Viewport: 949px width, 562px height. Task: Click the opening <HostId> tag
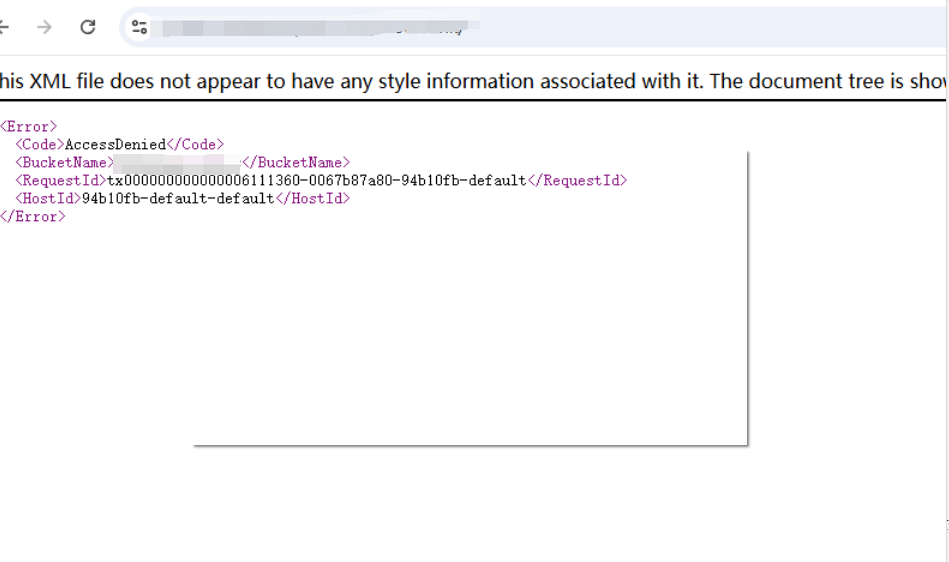(x=48, y=198)
